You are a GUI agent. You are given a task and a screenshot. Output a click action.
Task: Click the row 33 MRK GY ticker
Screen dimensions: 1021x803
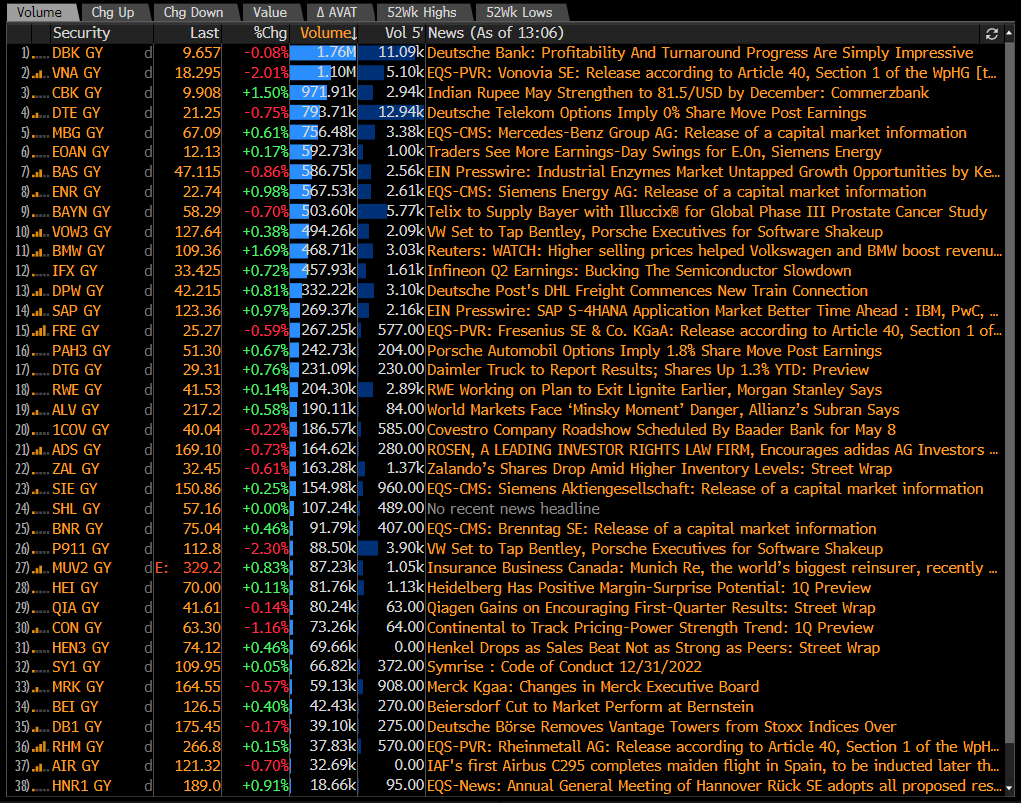pos(77,688)
